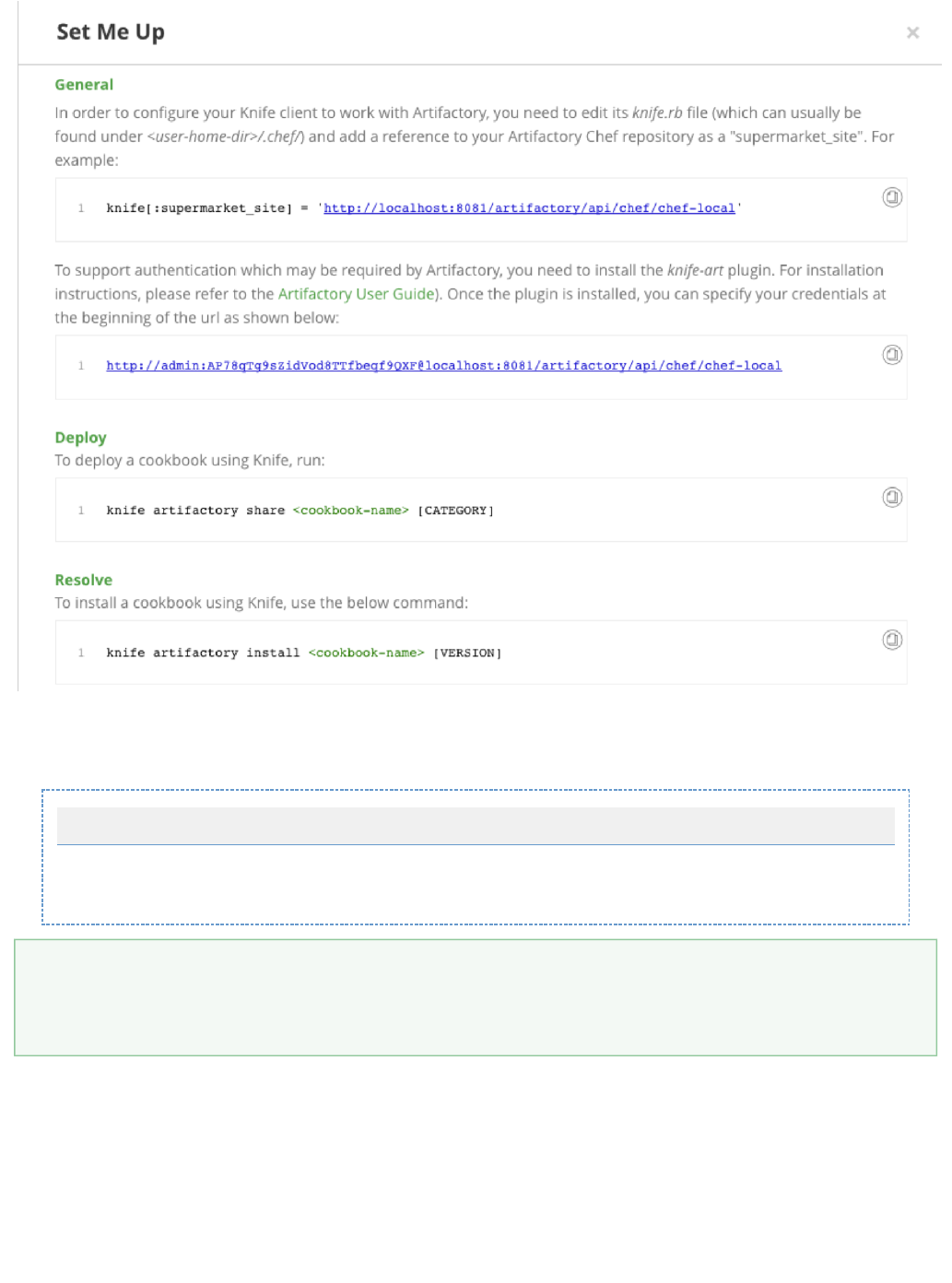Click the Set Me Up title
This screenshot has height=1283, width=952.
(111, 32)
